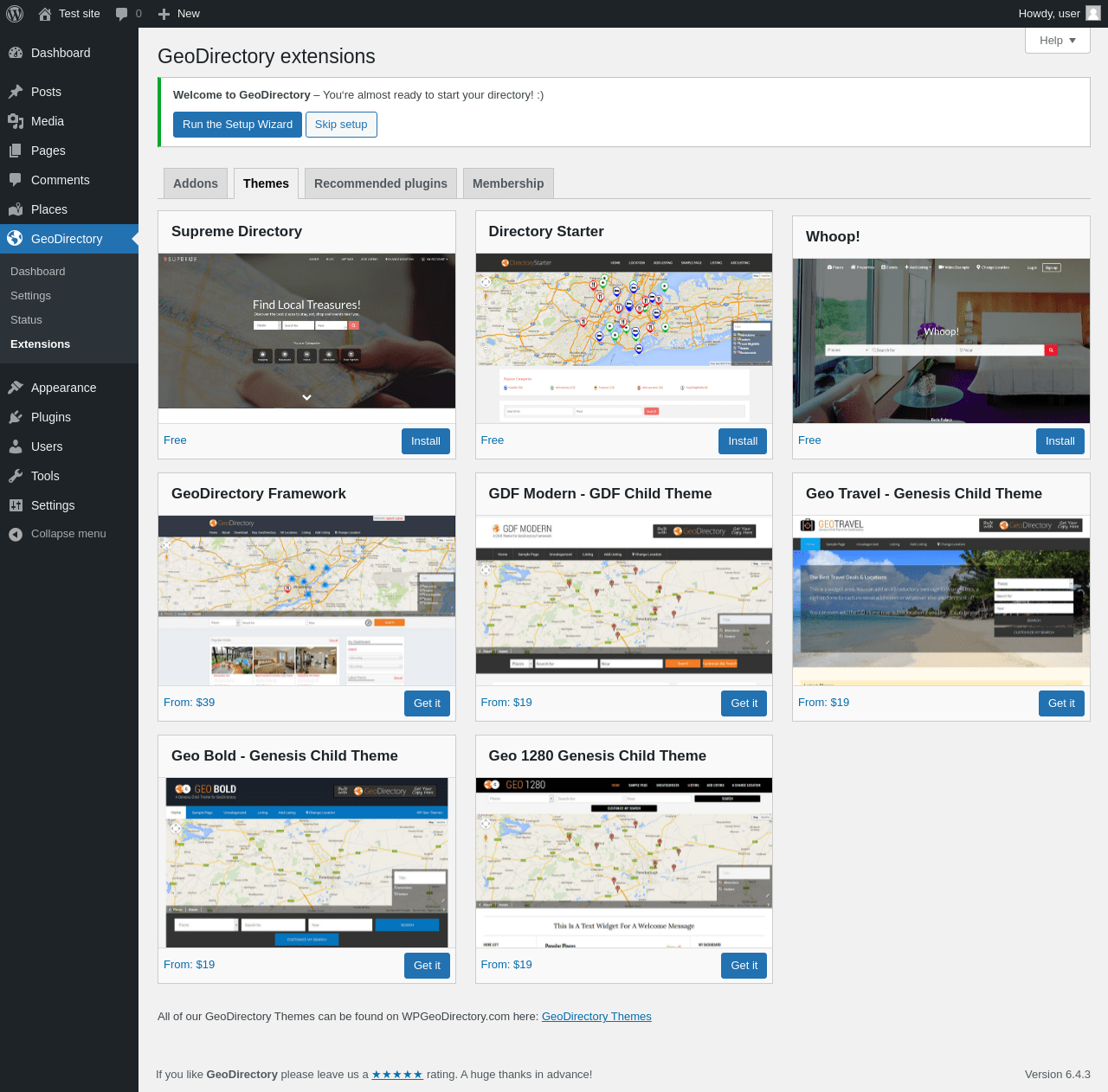
Task: Open the Membership tab
Action: pyautogui.click(x=508, y=183)
